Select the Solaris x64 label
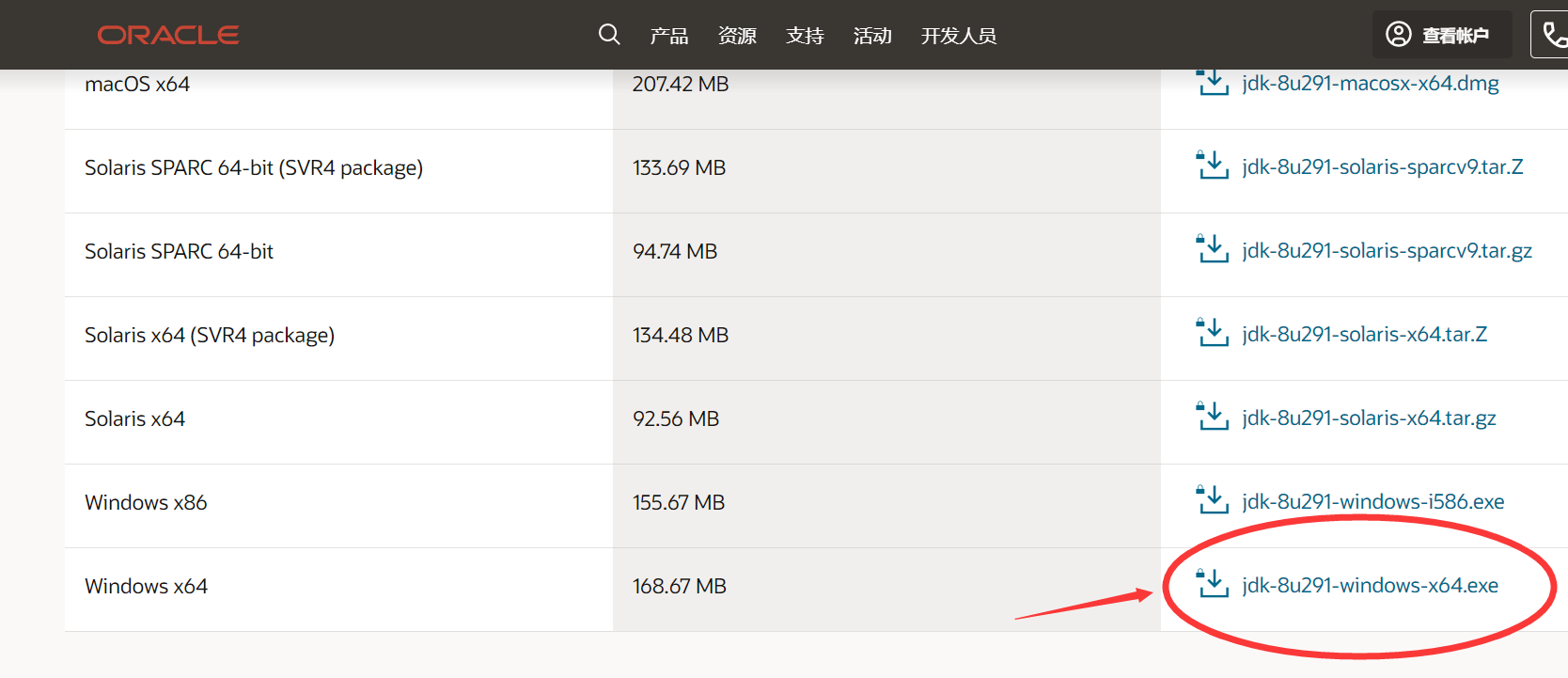This screenshot has width=1568, height=678. pos(134,418)
